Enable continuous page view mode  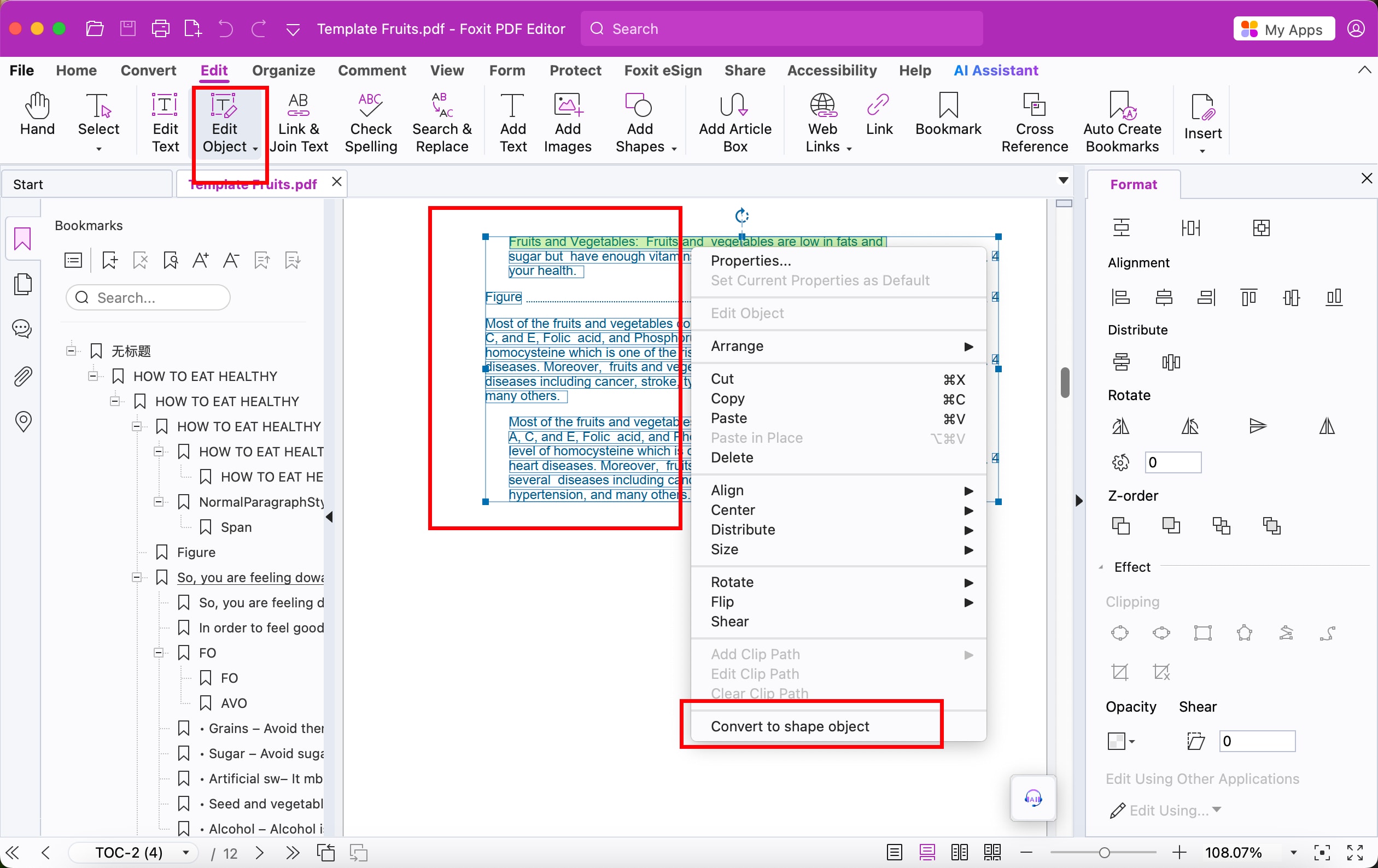[927, 853]
